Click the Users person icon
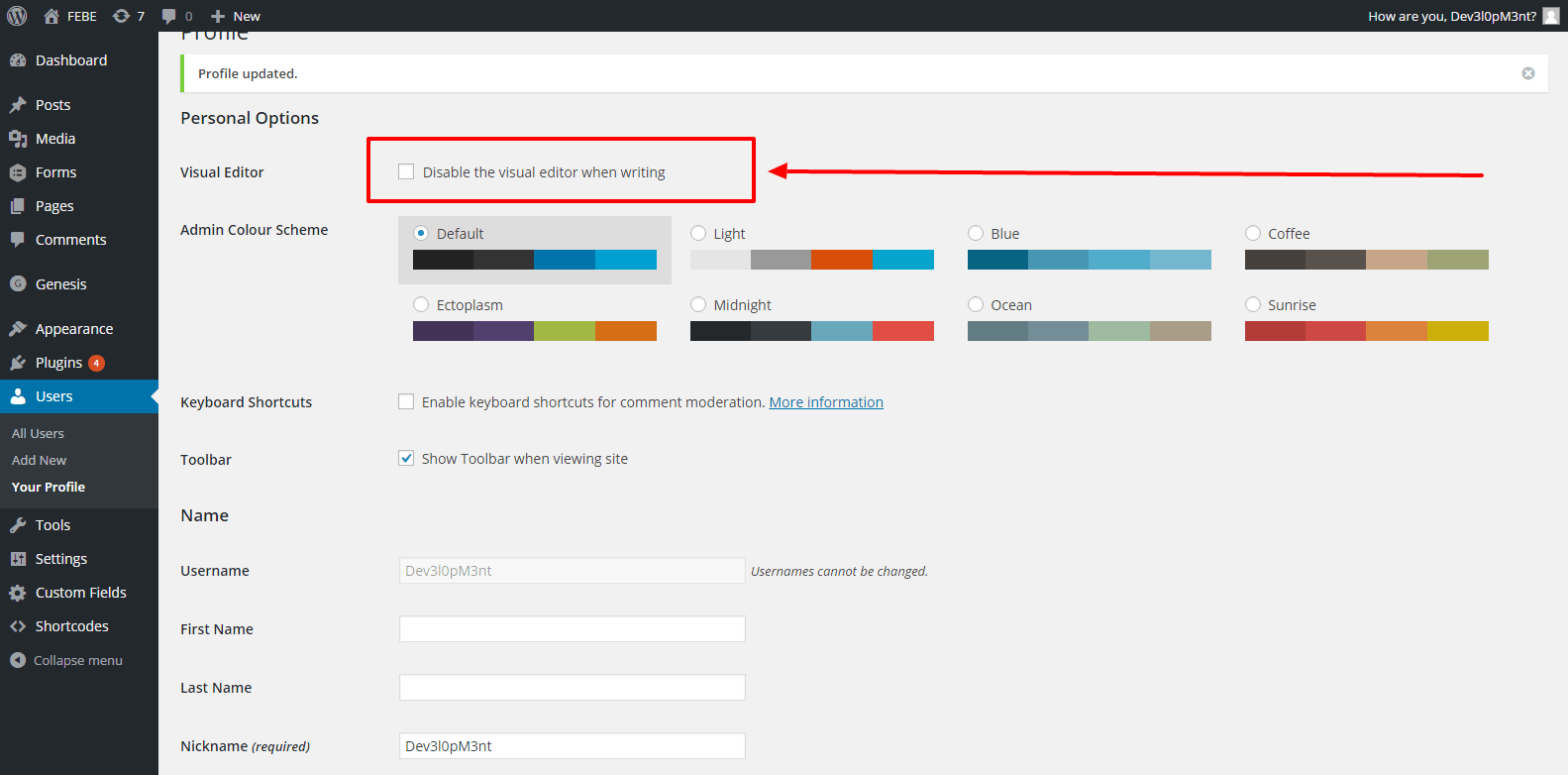 (18, 396)
